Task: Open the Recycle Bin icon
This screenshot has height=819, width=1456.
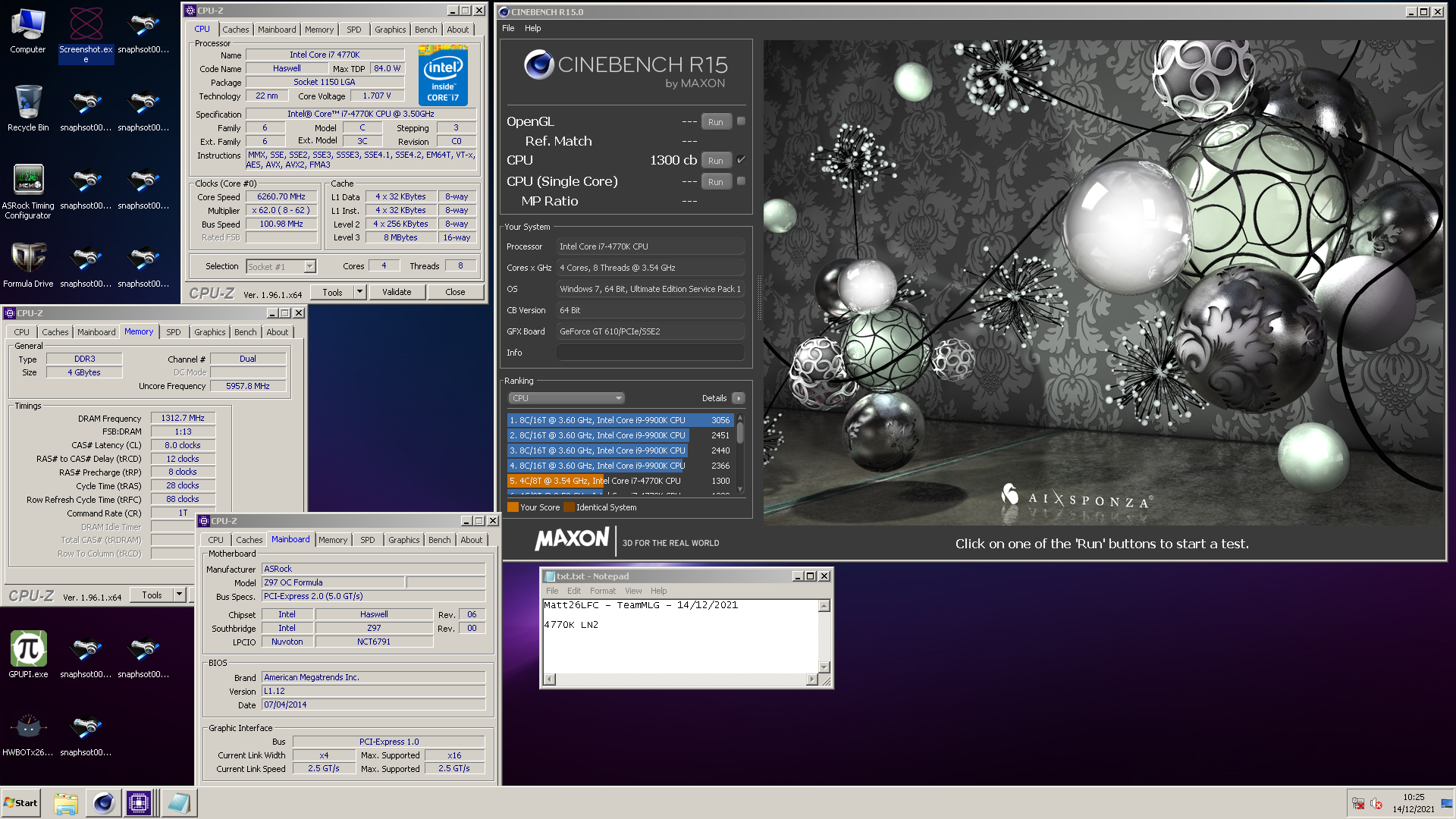Action: point(28,108)
